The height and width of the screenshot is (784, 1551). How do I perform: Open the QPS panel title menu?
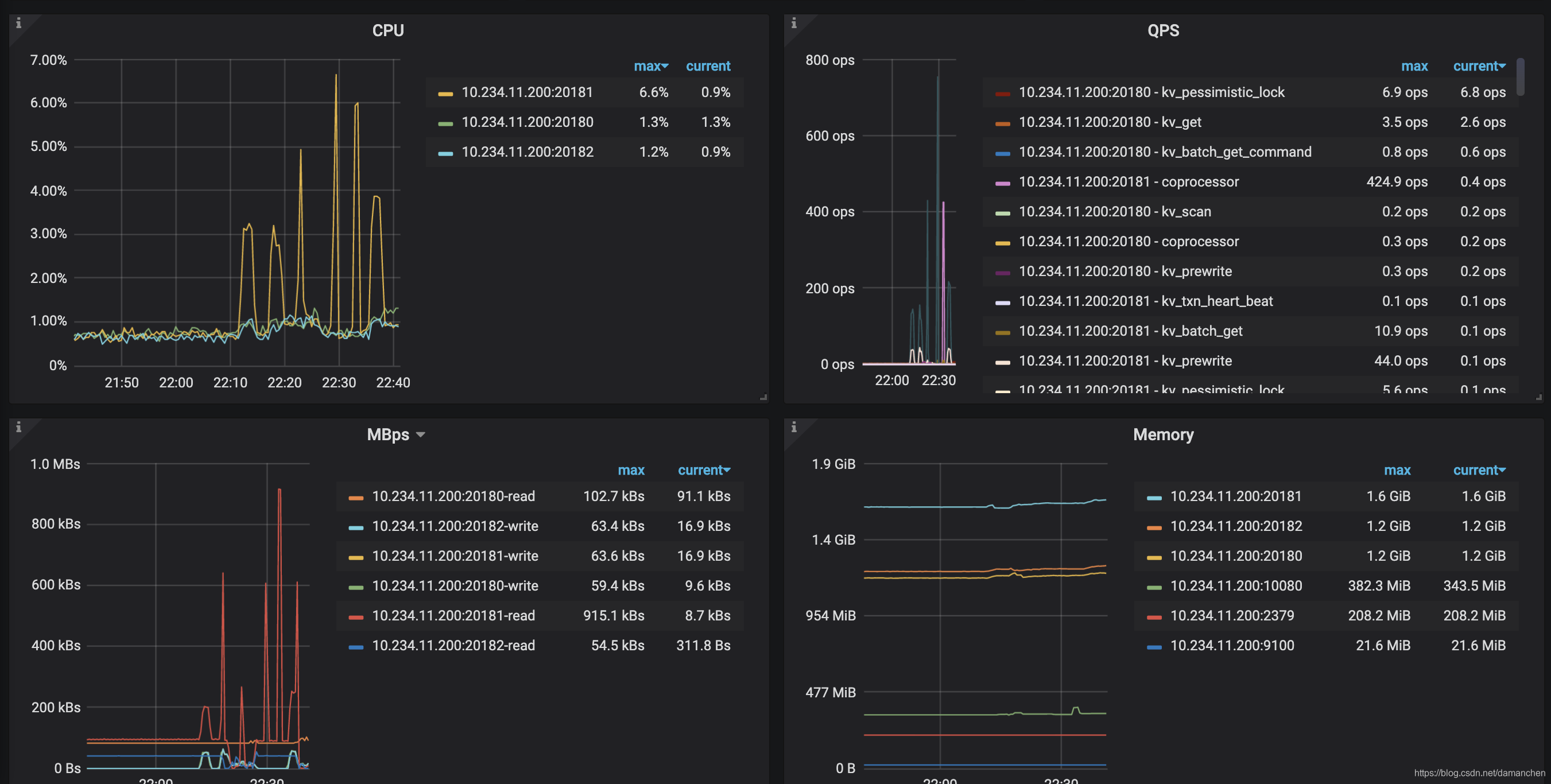point(1162,30)
